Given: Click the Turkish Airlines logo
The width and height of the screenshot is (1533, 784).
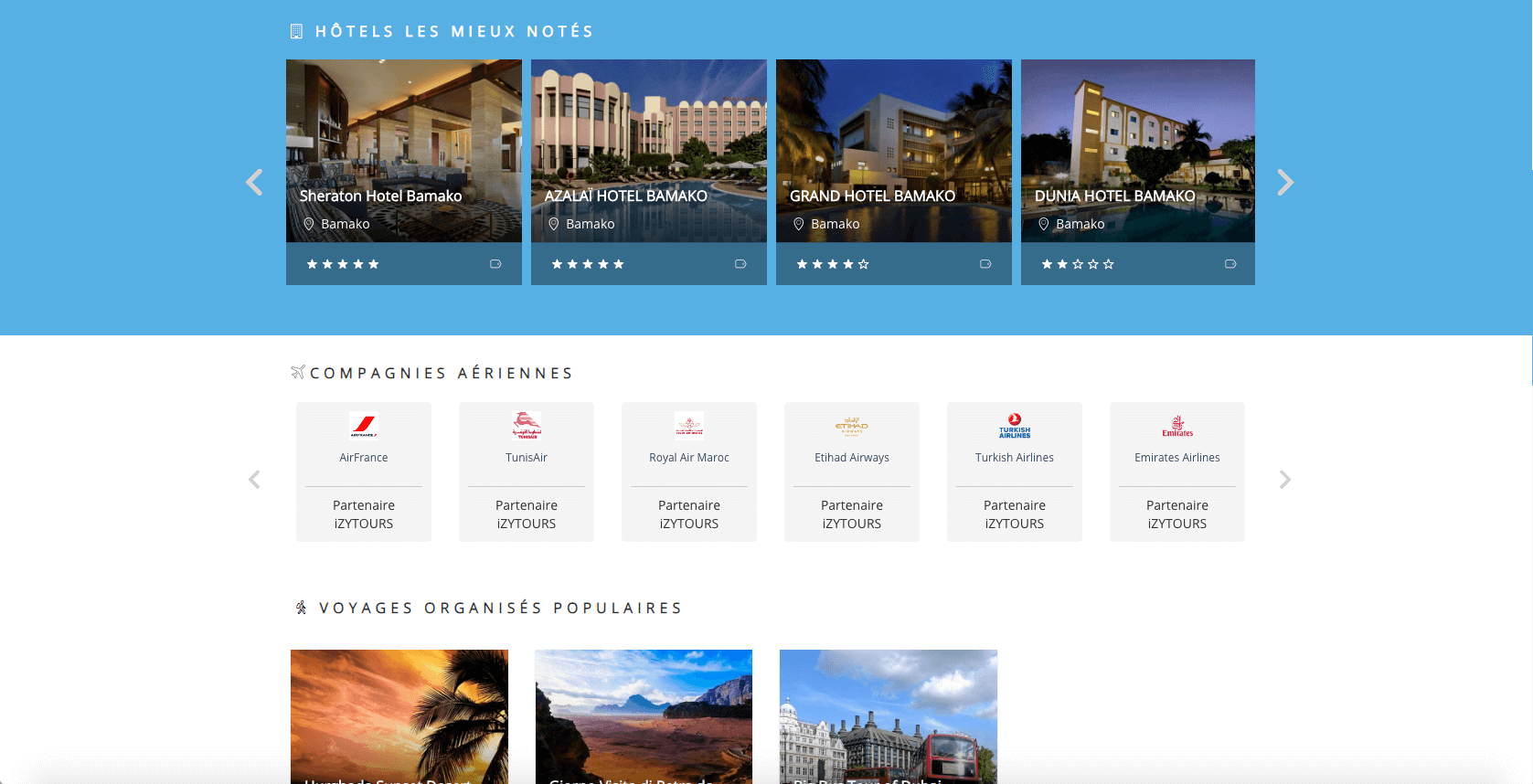Looking at the screenshot, I should (x=1014, y=426).
